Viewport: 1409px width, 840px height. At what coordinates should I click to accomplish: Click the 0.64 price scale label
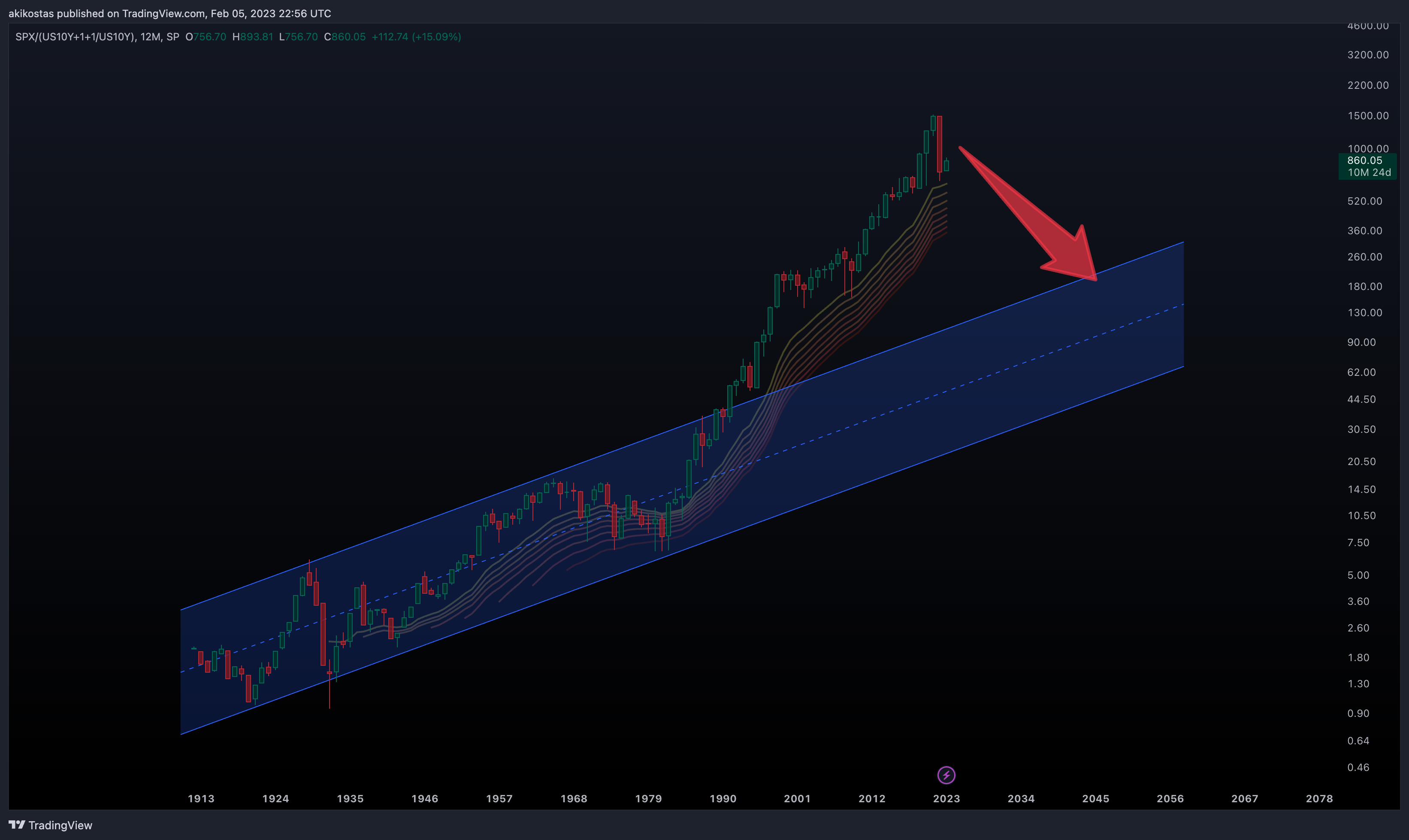coord(1358,741)
